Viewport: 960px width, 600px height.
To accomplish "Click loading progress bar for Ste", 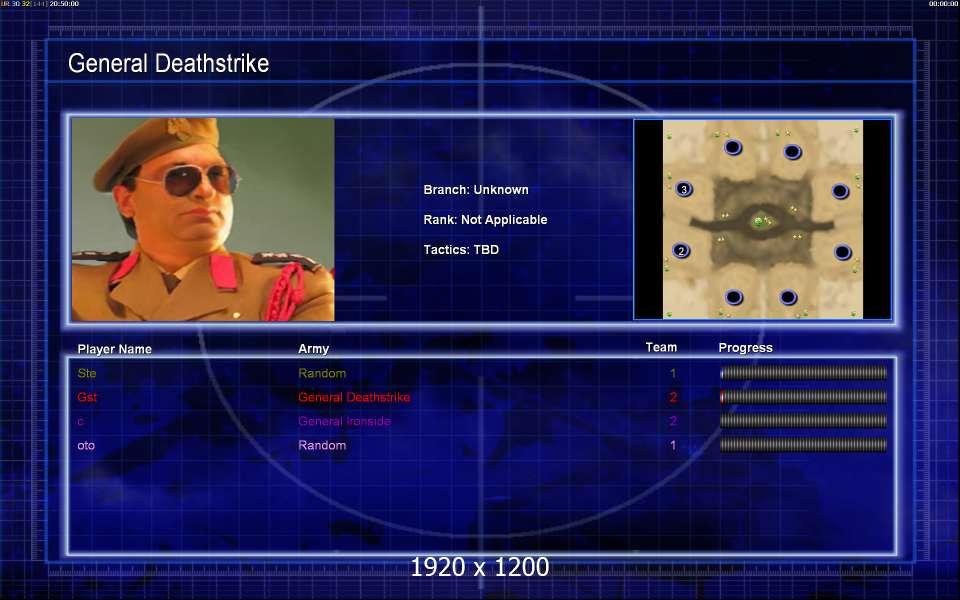I will [803, 373].
